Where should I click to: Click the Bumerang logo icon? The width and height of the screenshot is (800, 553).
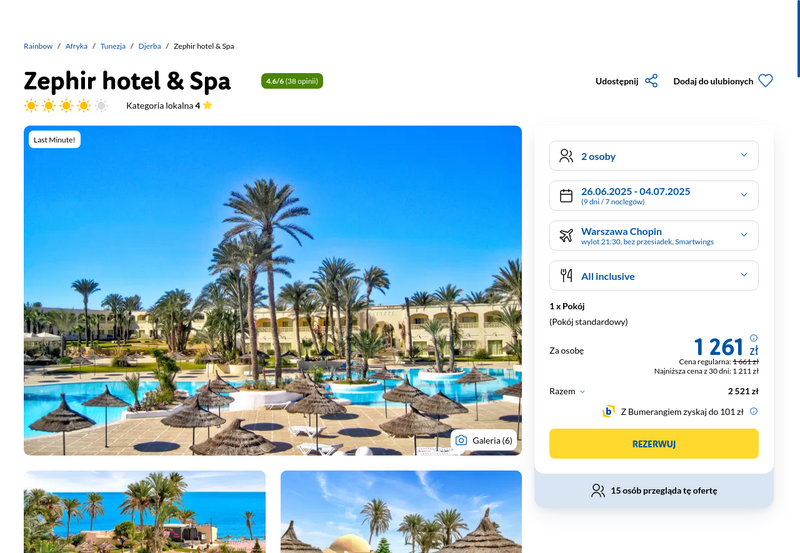point(608,411)
